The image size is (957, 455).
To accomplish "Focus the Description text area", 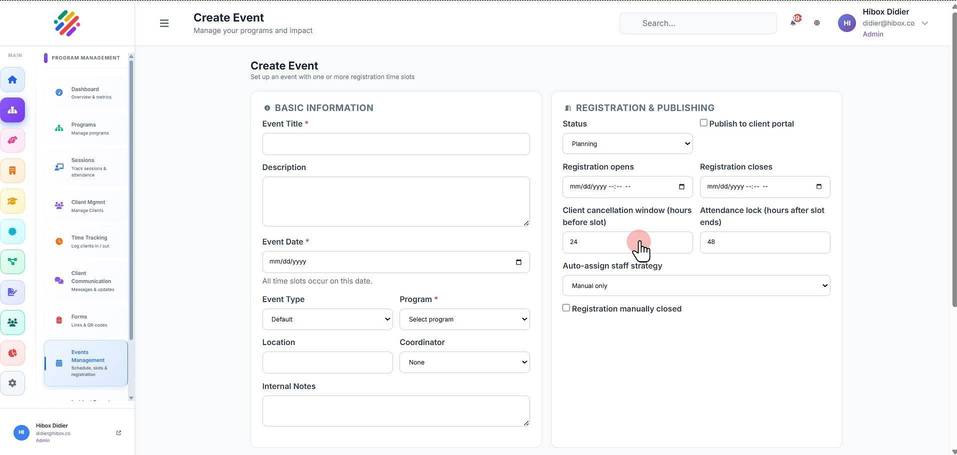I will [x=396, y=202].
